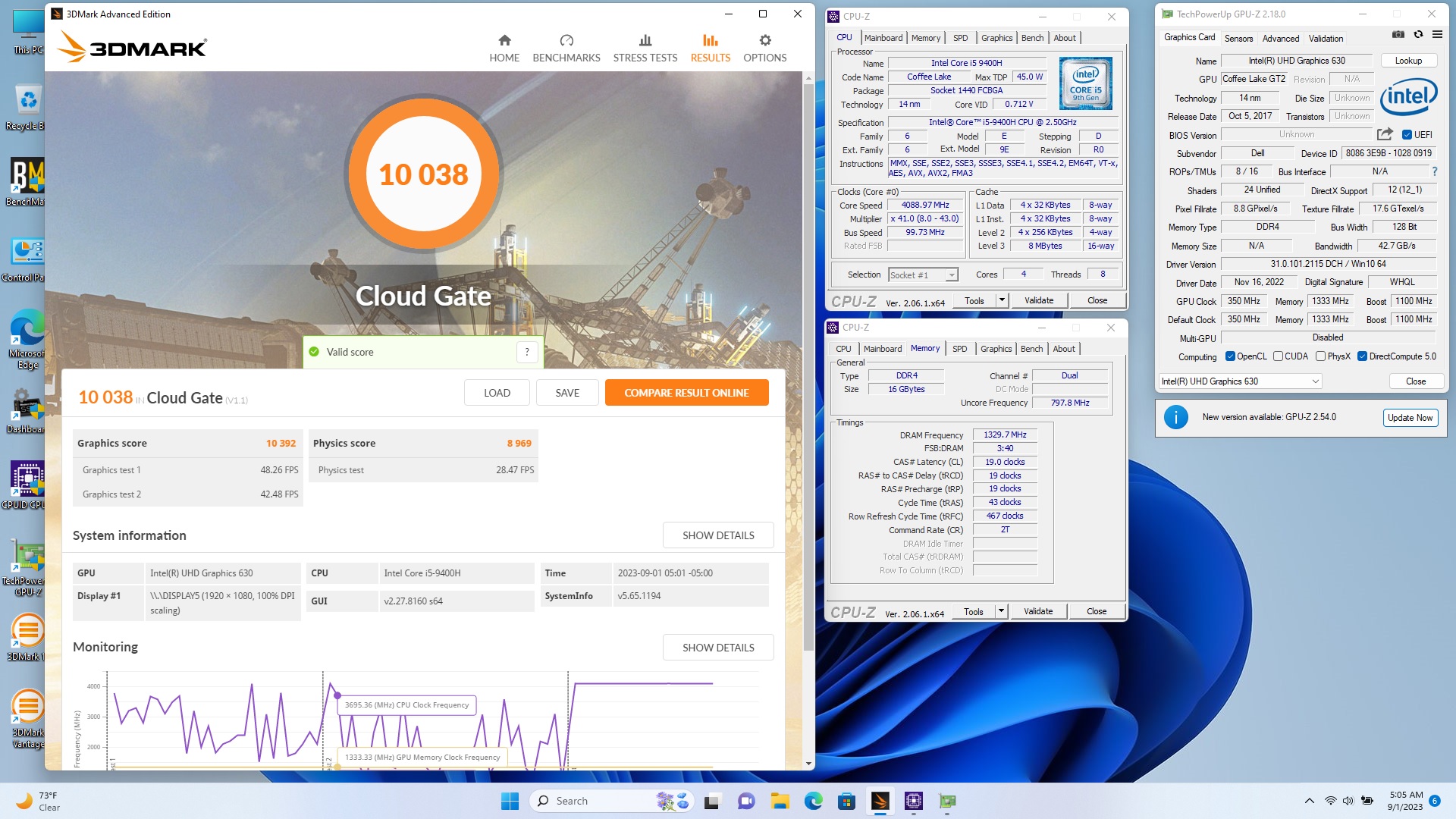The image size is (1456, 819).
Task: Click Update Now in GPU-Z
Action: click(x=1410, y=418)
